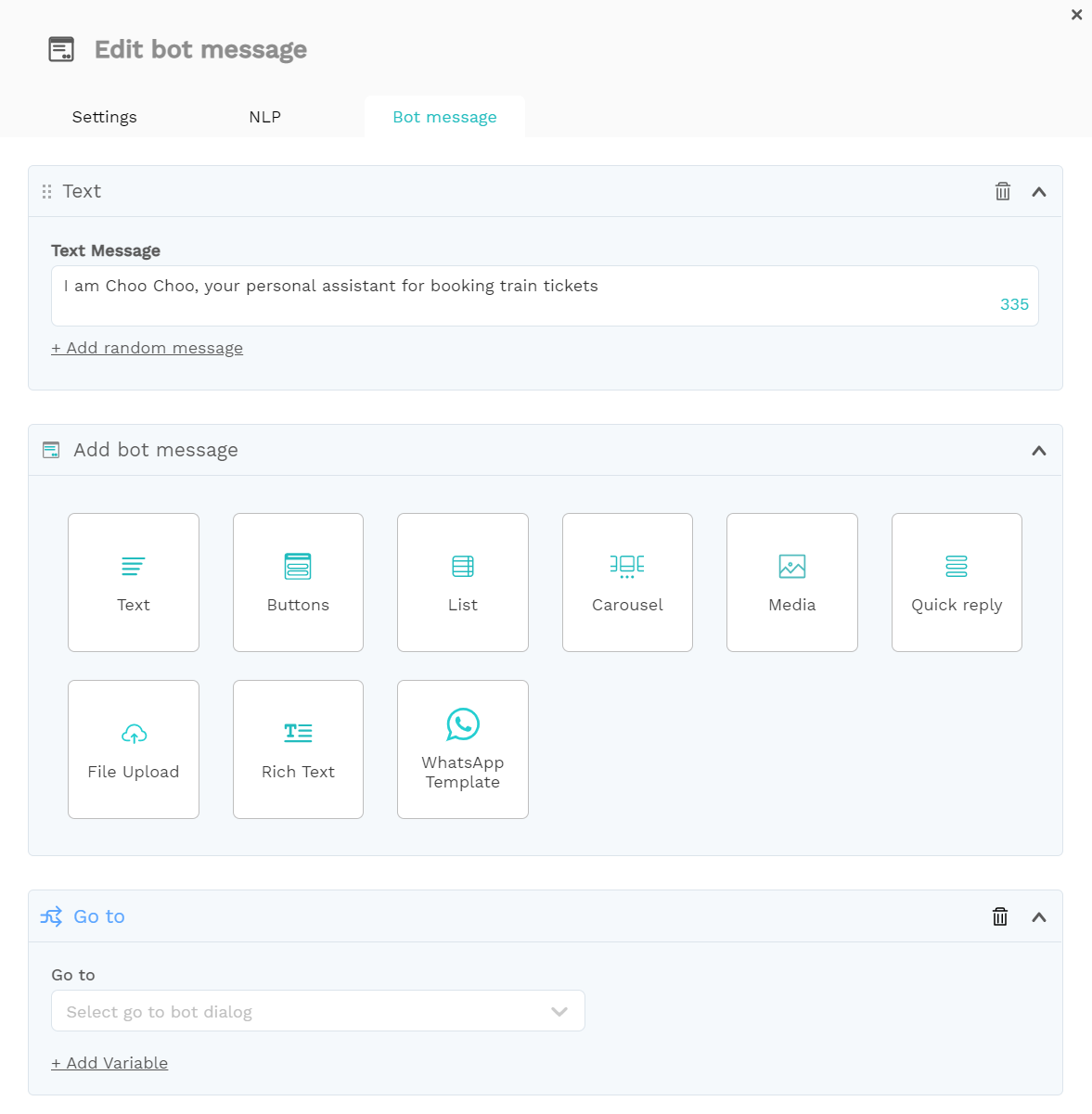Viewport: 1092px width, 1114px height.
Task: Add a Buttons message card
Action: [x=298, y=583]
